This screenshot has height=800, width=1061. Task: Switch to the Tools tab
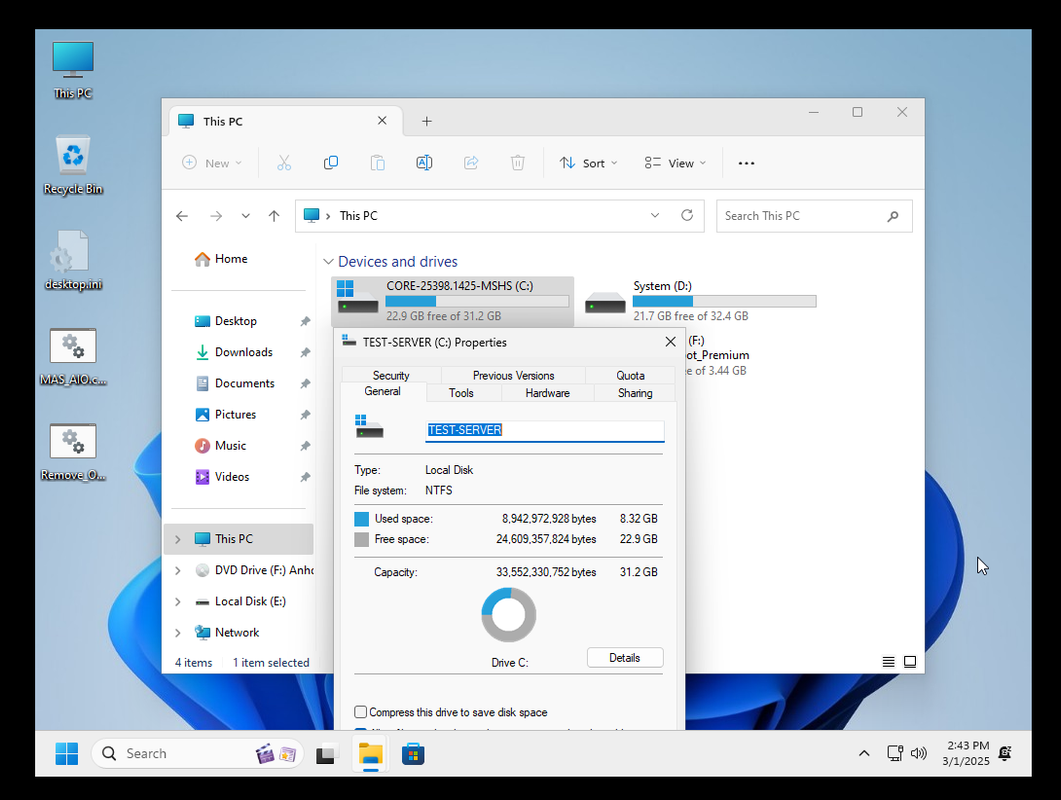(x=461, y=393)
